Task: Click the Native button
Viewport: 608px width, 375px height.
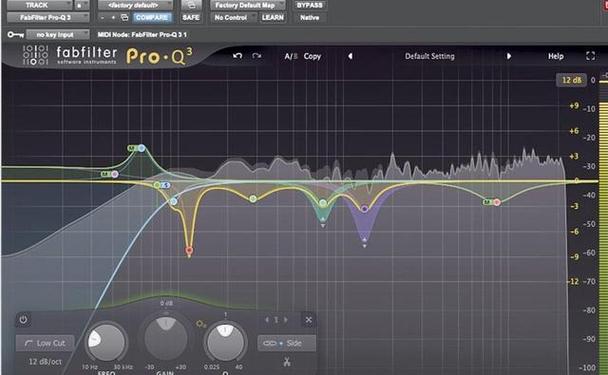Action: [309, 17]
